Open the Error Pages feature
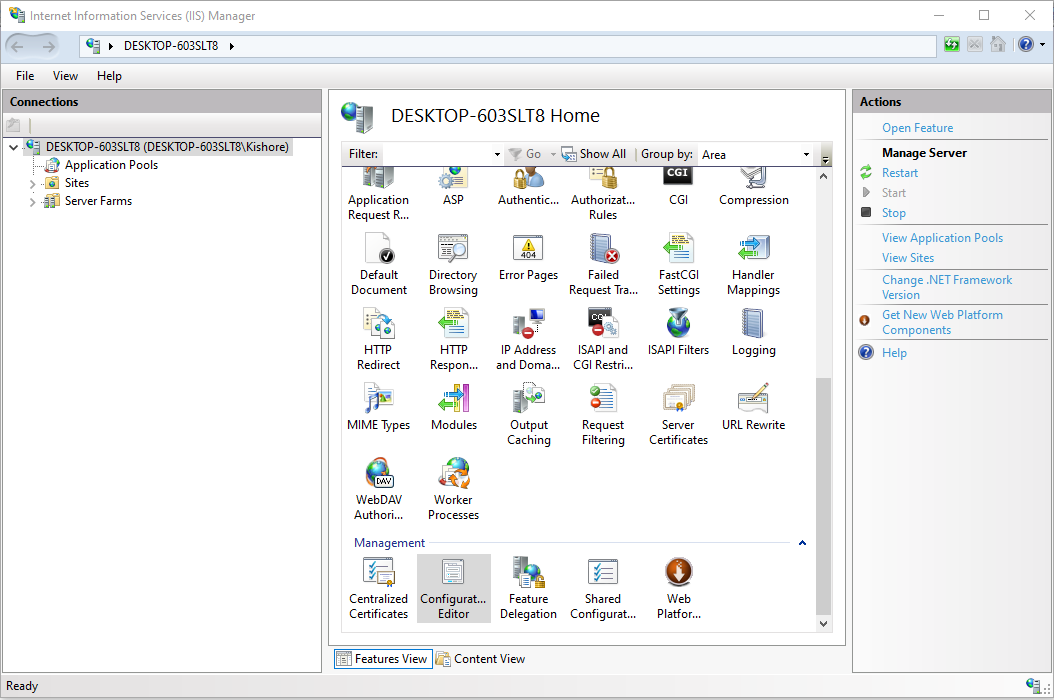1054x700 pixels. pos(528,257)
